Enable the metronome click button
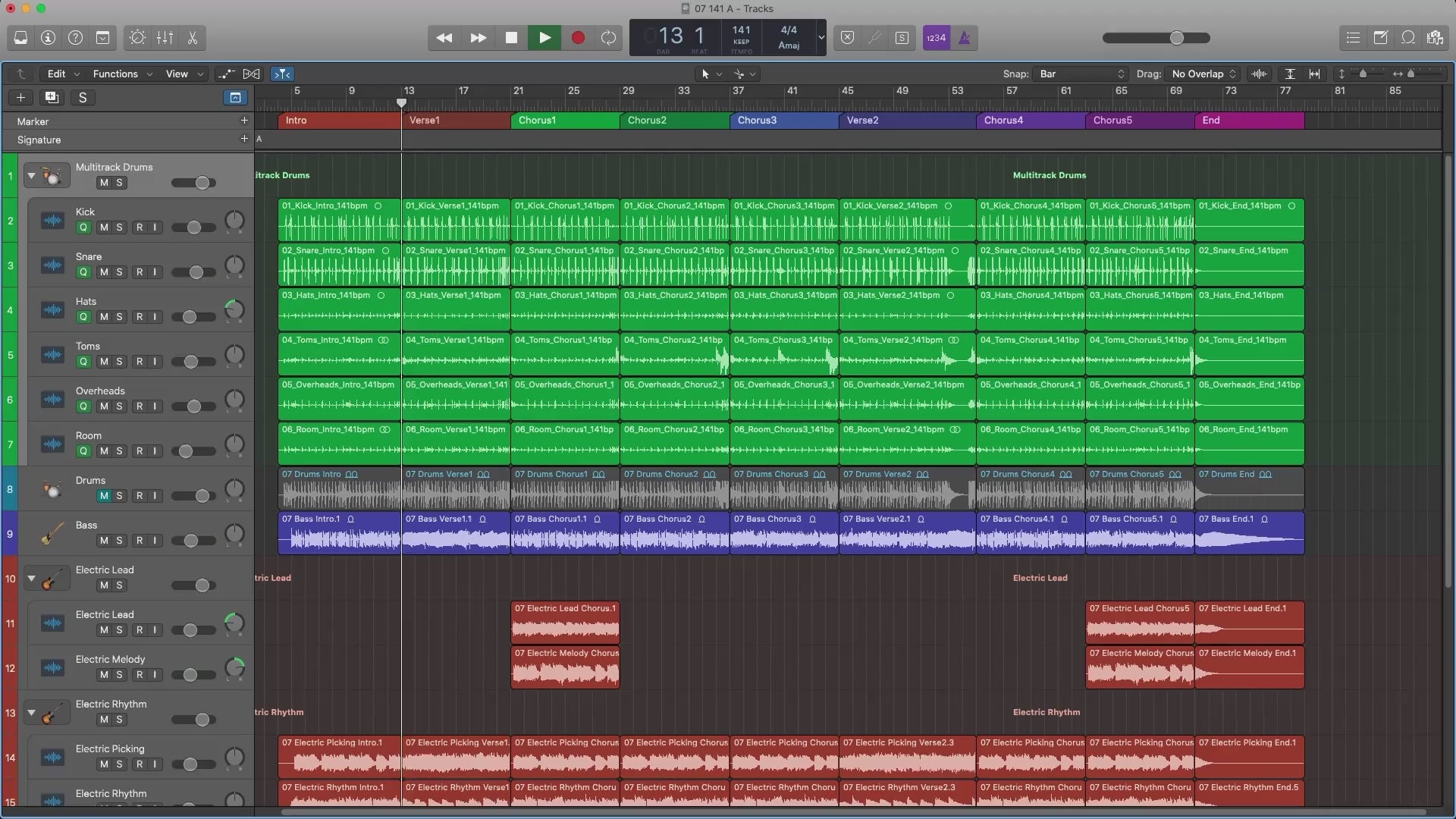Screen dimensions: 1456x819 click(x=964, y=37)
